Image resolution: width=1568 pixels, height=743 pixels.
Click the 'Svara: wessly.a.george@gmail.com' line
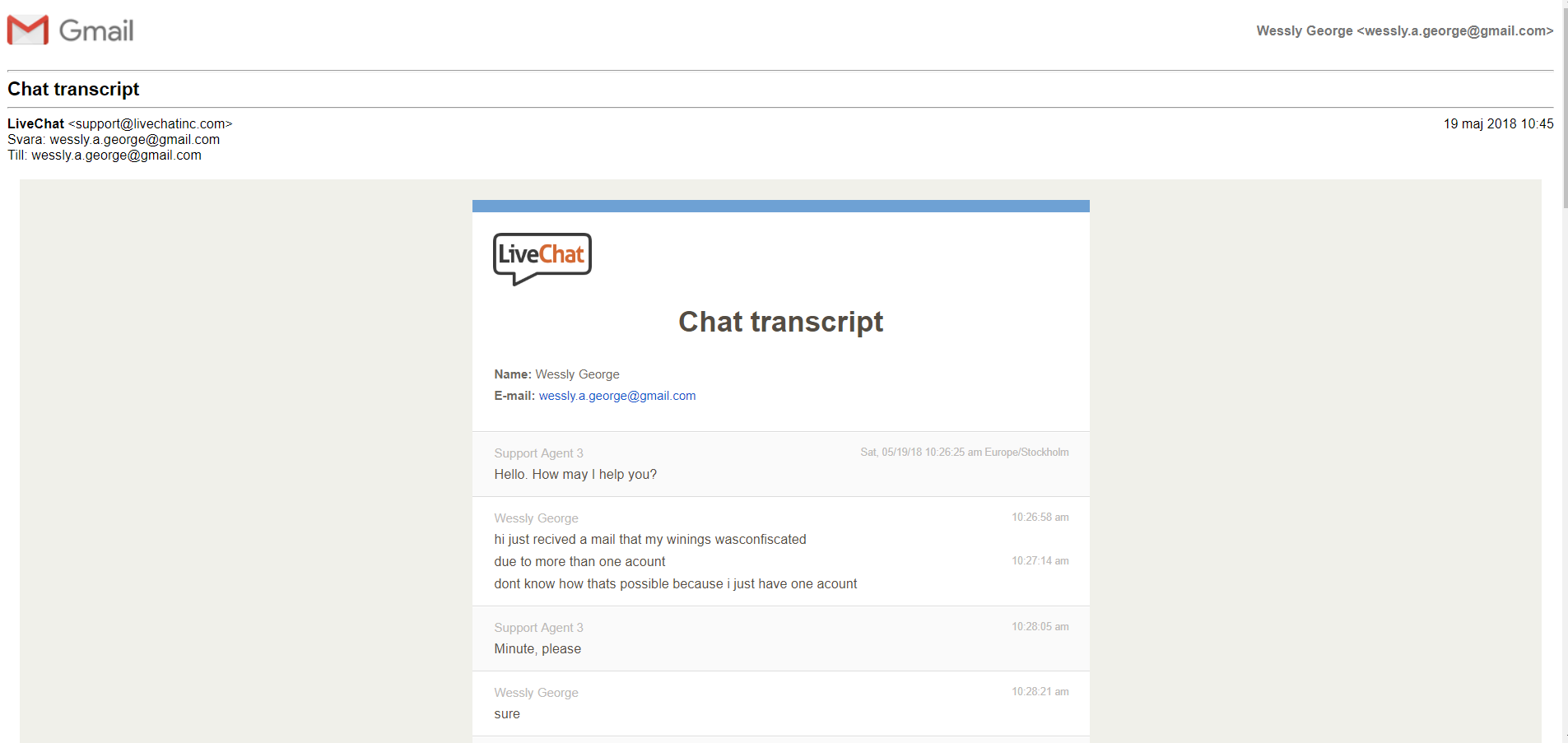click(114, 139)
